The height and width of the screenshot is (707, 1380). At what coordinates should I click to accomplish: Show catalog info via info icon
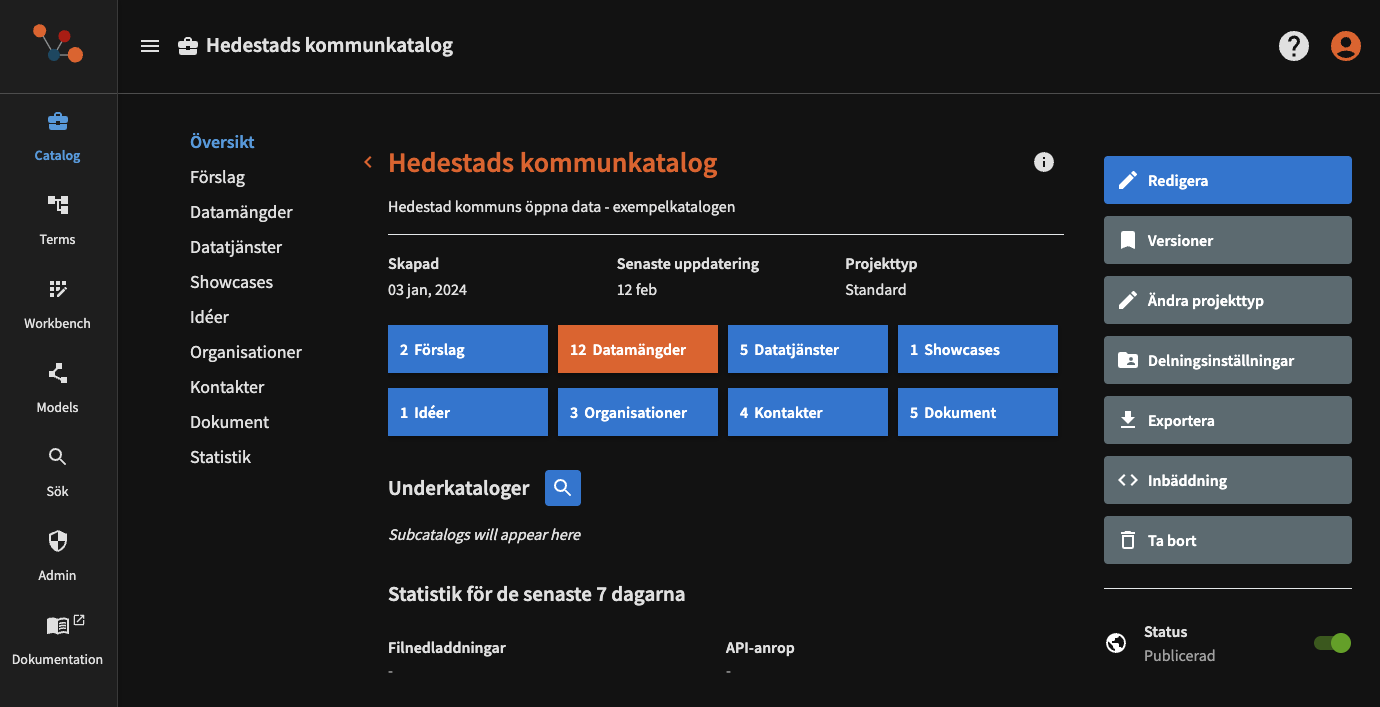tap(1044, 162)
